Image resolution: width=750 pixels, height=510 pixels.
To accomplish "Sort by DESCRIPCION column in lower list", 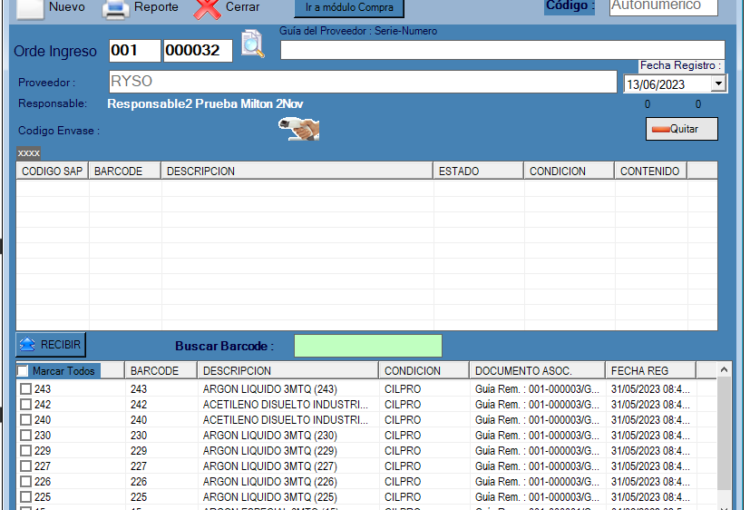I will pos(288,371).
